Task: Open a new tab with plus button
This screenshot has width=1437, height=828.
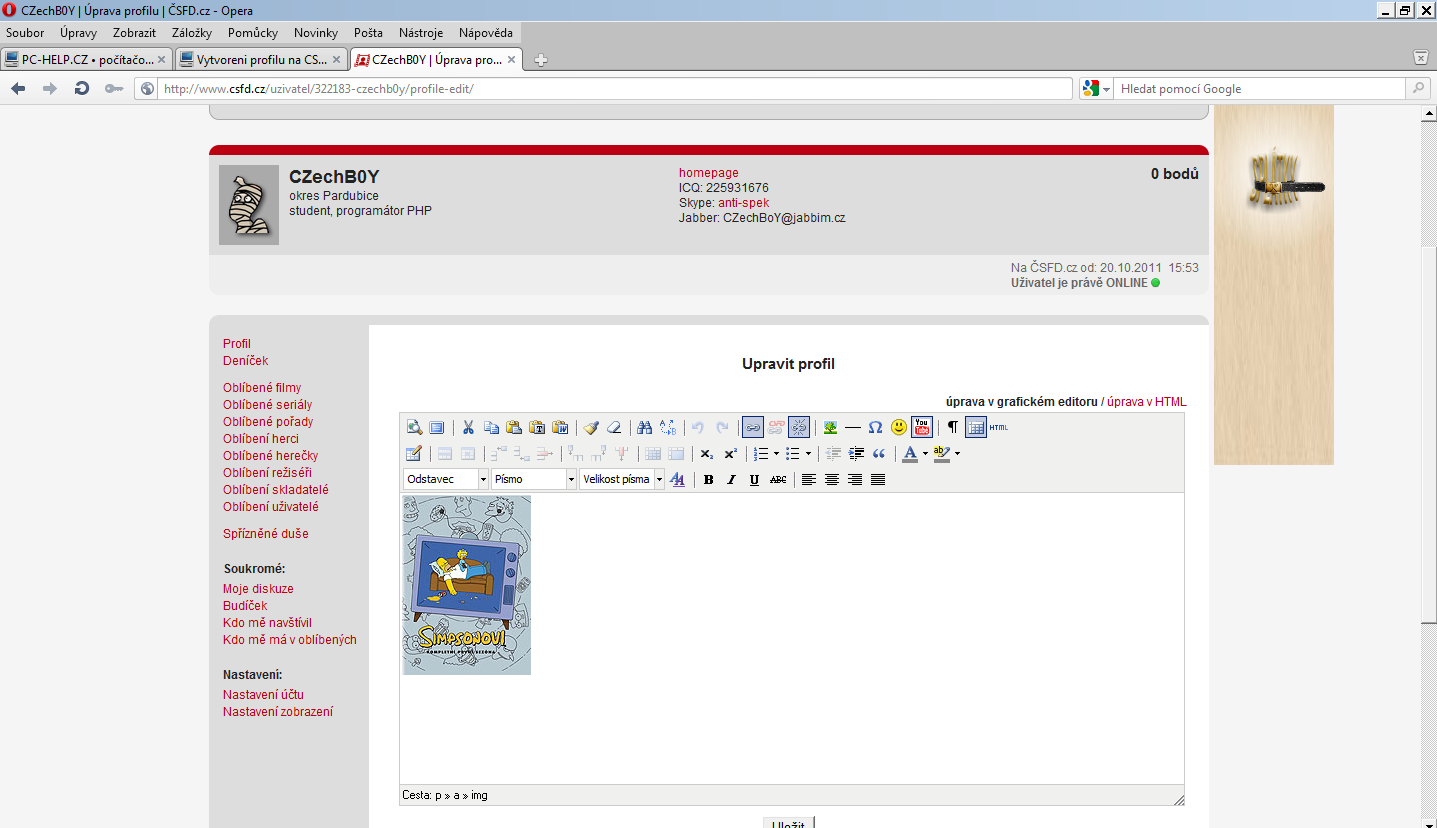Action: click(x=541, y=60)
